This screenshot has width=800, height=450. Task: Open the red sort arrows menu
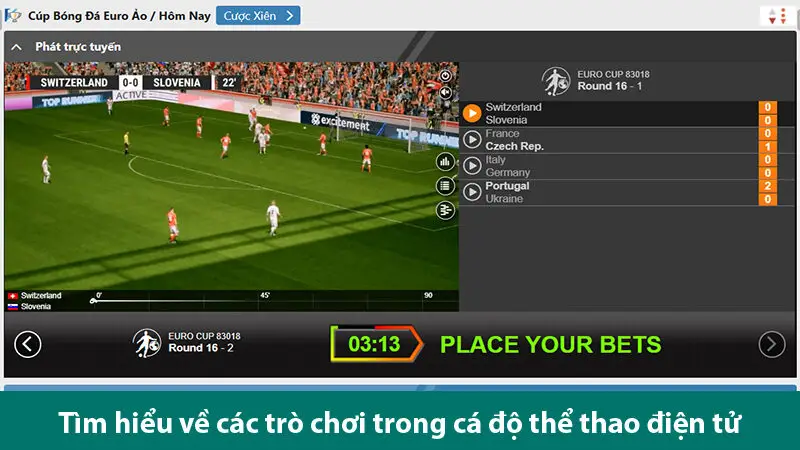point(777,16)
